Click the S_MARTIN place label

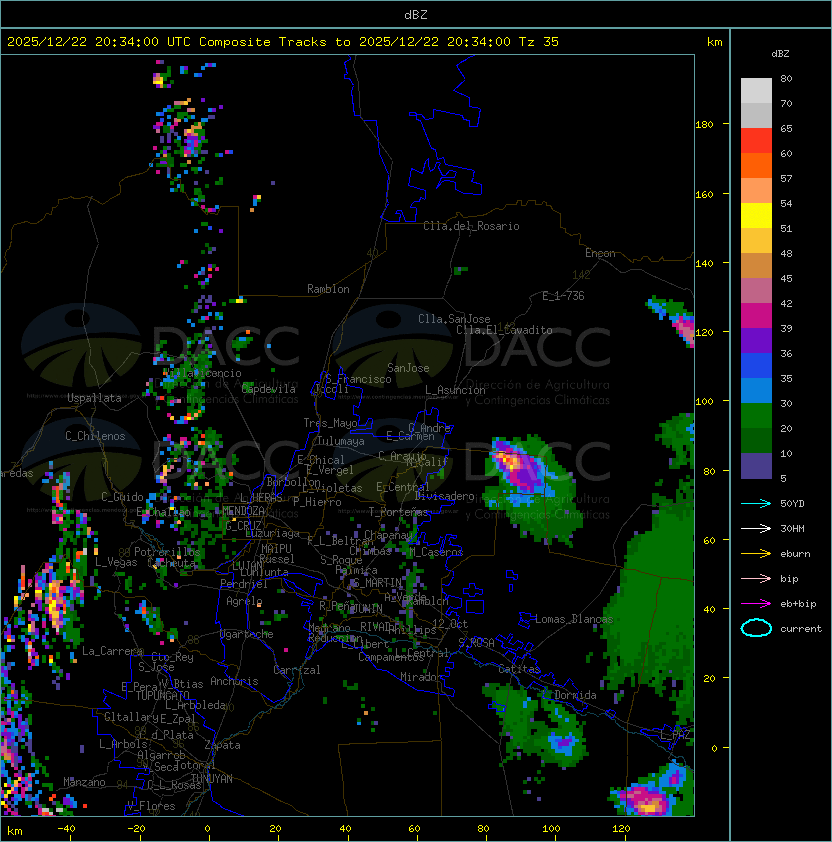click(378, 583)
